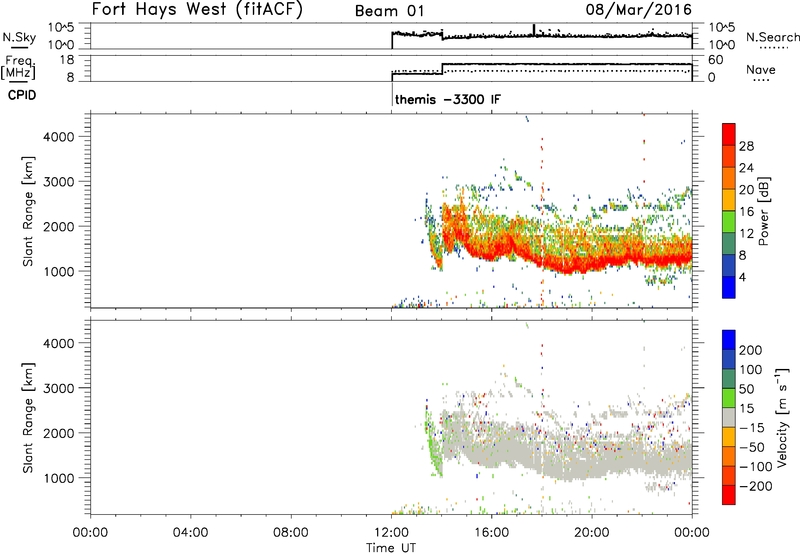Click the '04:00' time axis tick label

[x=190, y=533]
